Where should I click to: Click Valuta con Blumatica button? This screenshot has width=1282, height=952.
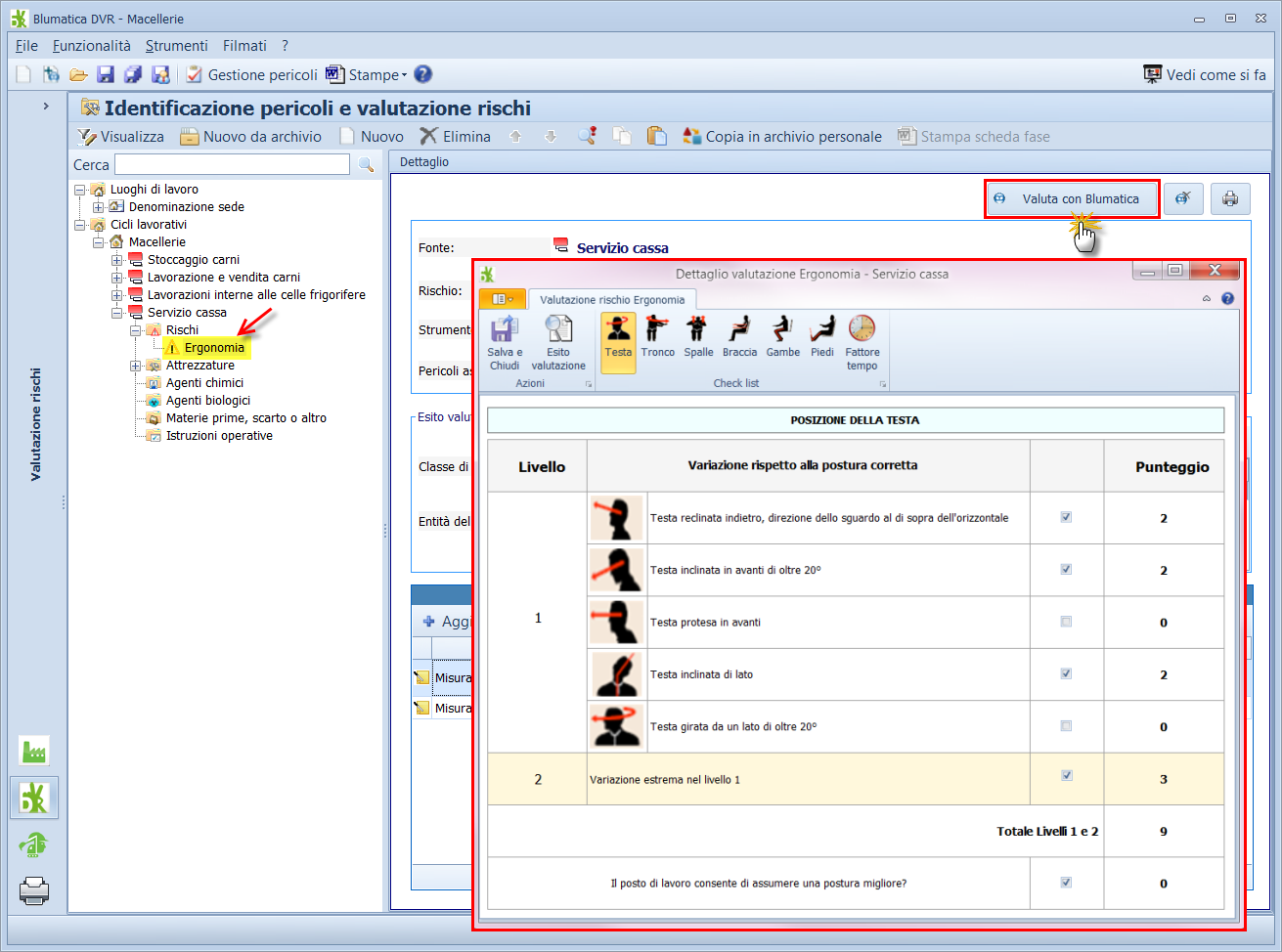click(x=1072, y=198)
